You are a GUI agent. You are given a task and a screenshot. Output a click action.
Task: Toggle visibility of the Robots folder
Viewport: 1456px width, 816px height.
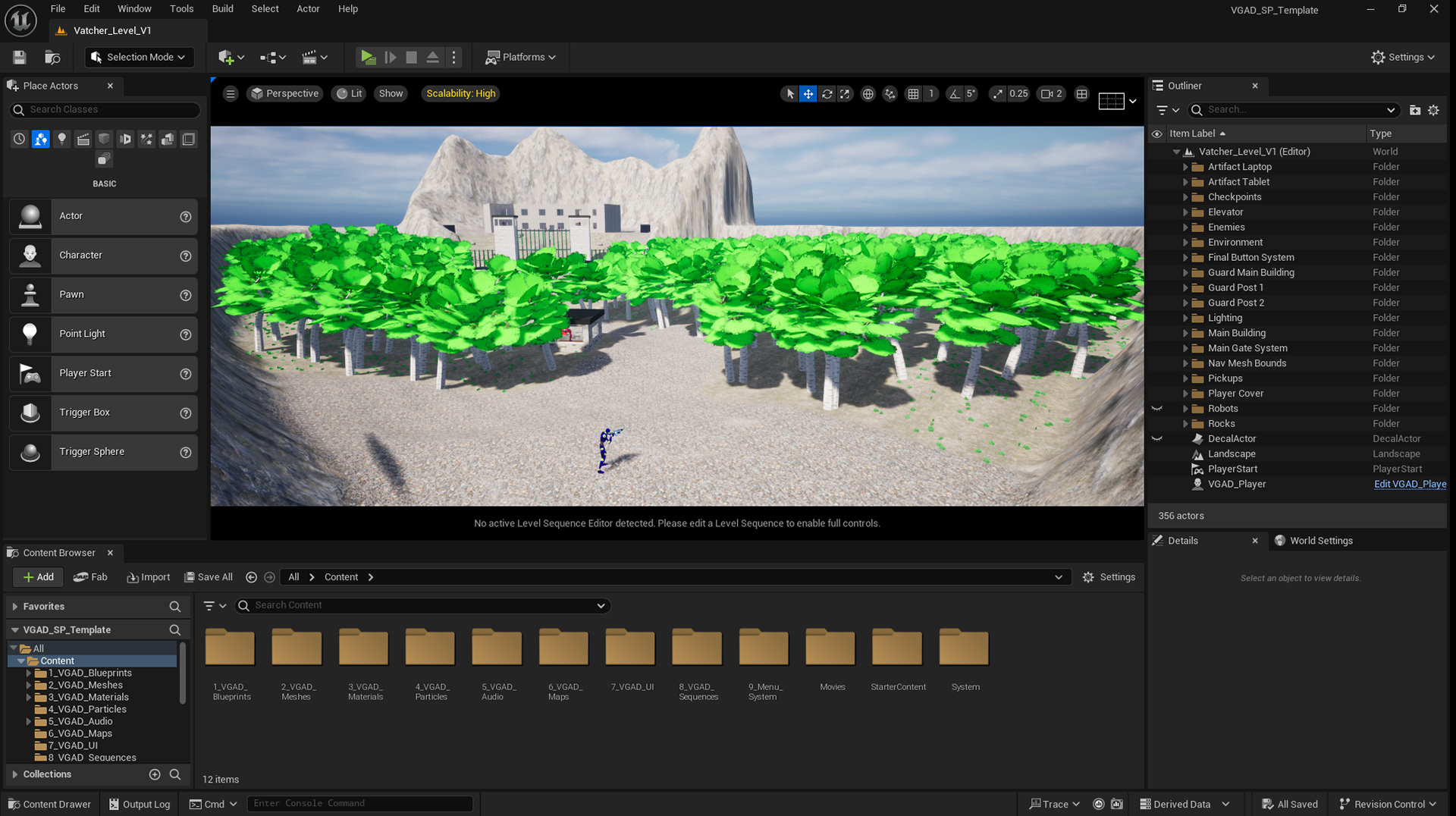coord(1157,409)
